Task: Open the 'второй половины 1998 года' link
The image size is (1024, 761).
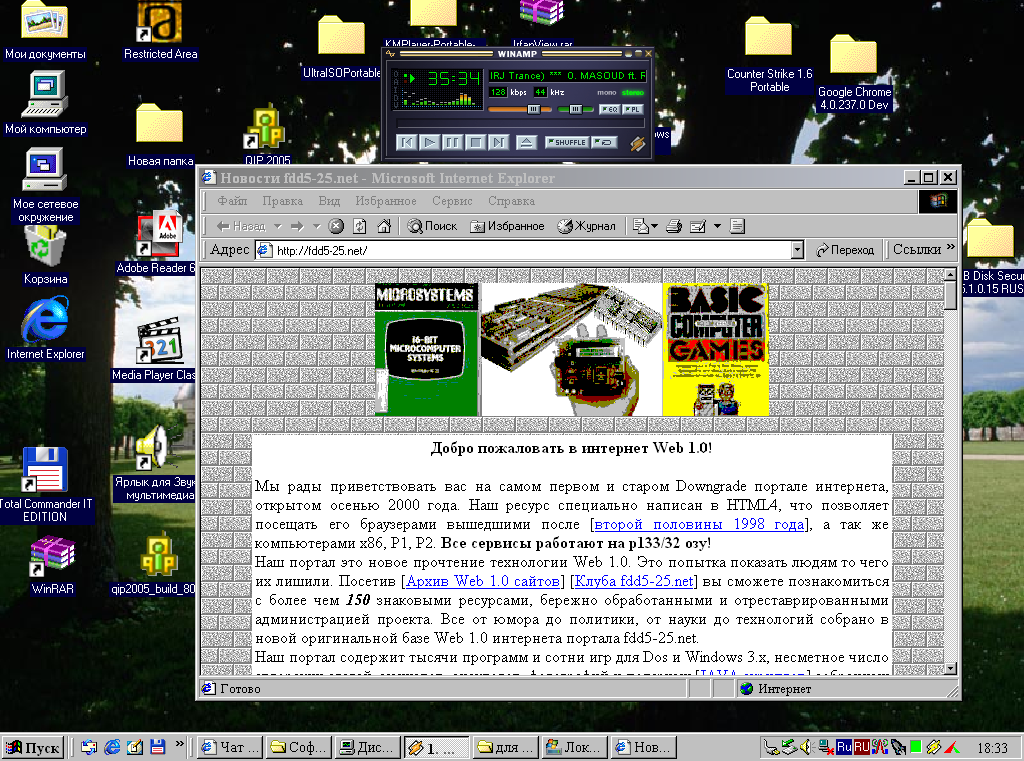Action: tap(699, 525)
